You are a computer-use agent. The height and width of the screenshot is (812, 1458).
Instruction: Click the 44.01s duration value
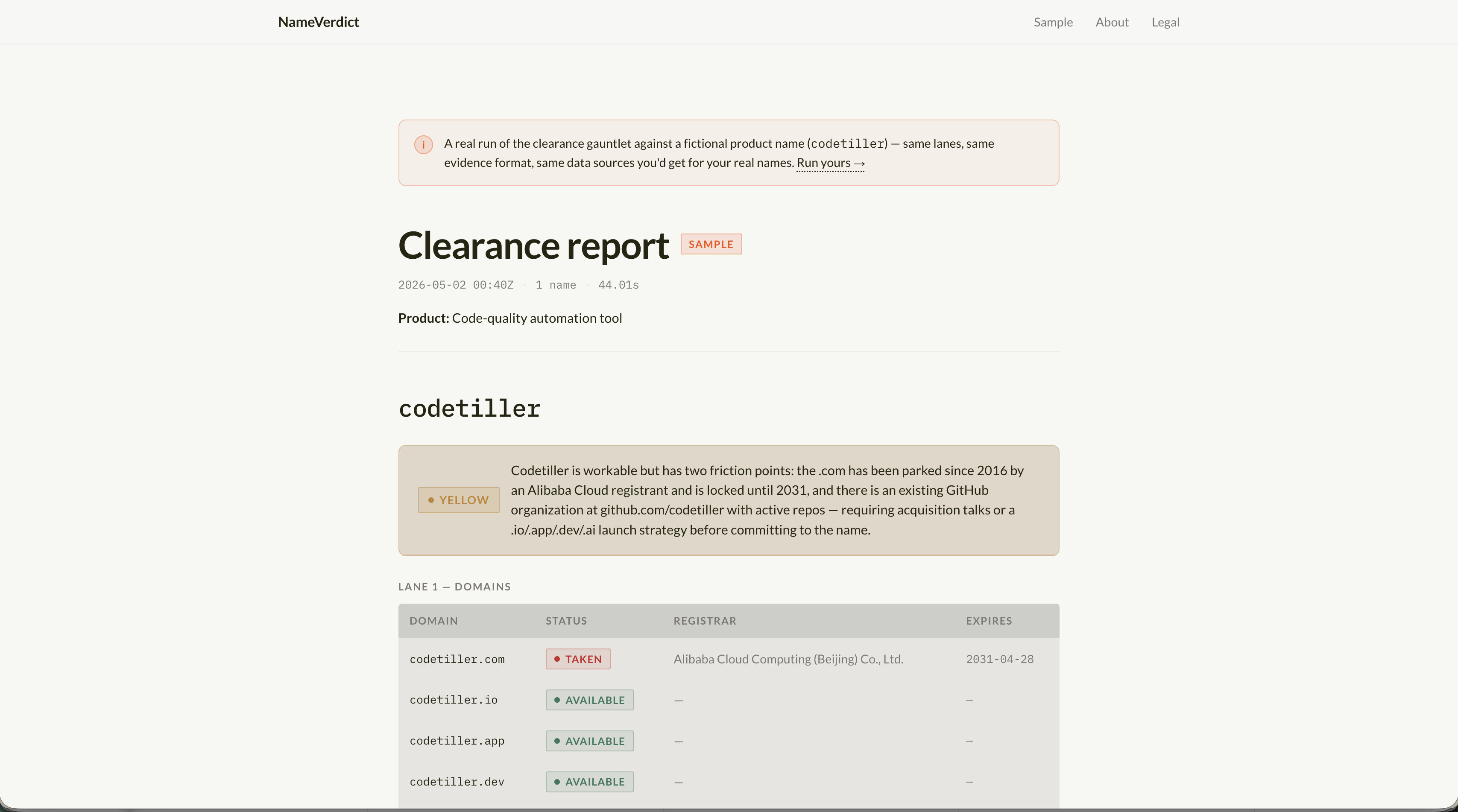pyautogui.click(x=618, y=285)
